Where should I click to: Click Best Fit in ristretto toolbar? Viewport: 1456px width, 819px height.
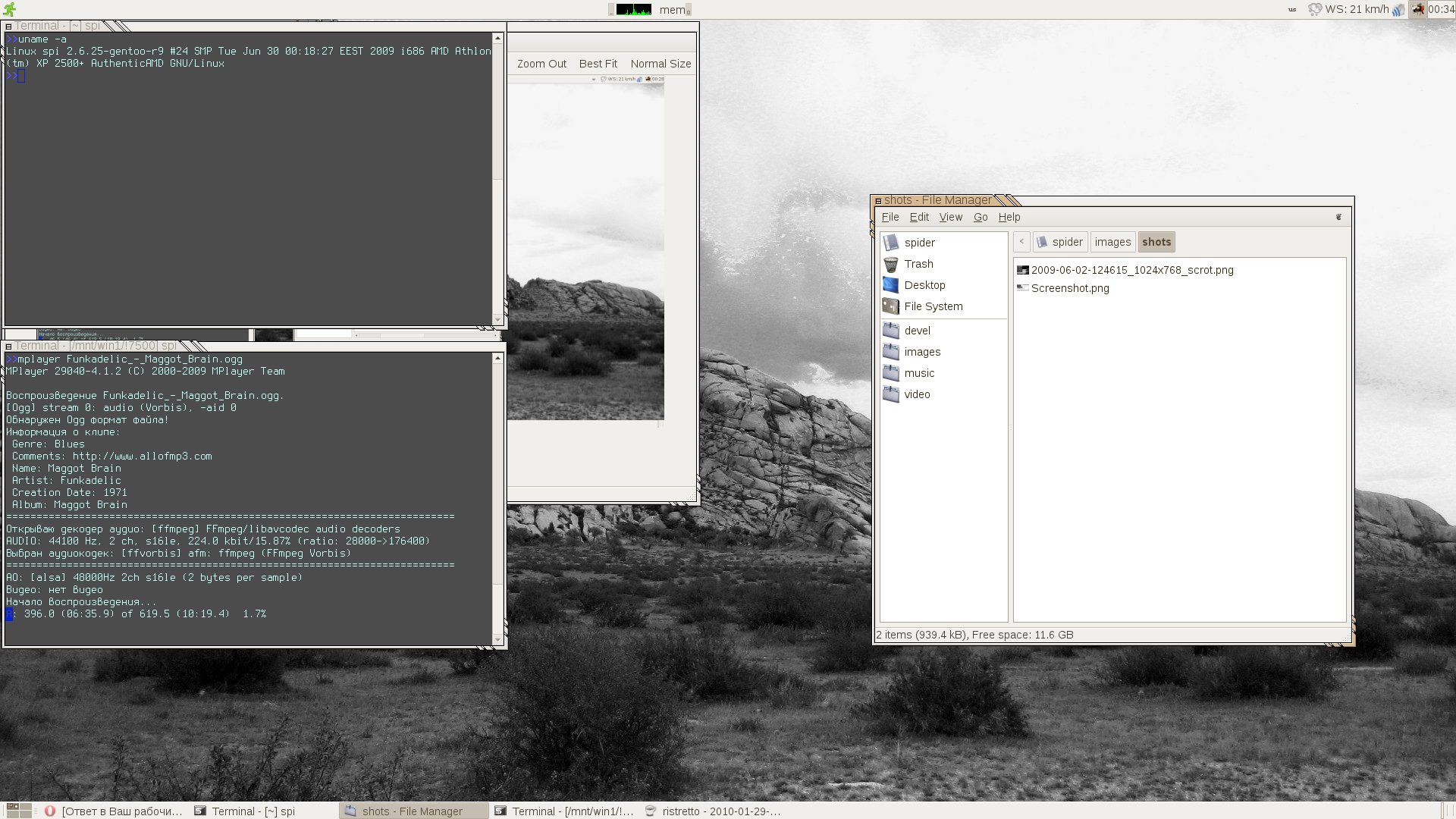598,64
